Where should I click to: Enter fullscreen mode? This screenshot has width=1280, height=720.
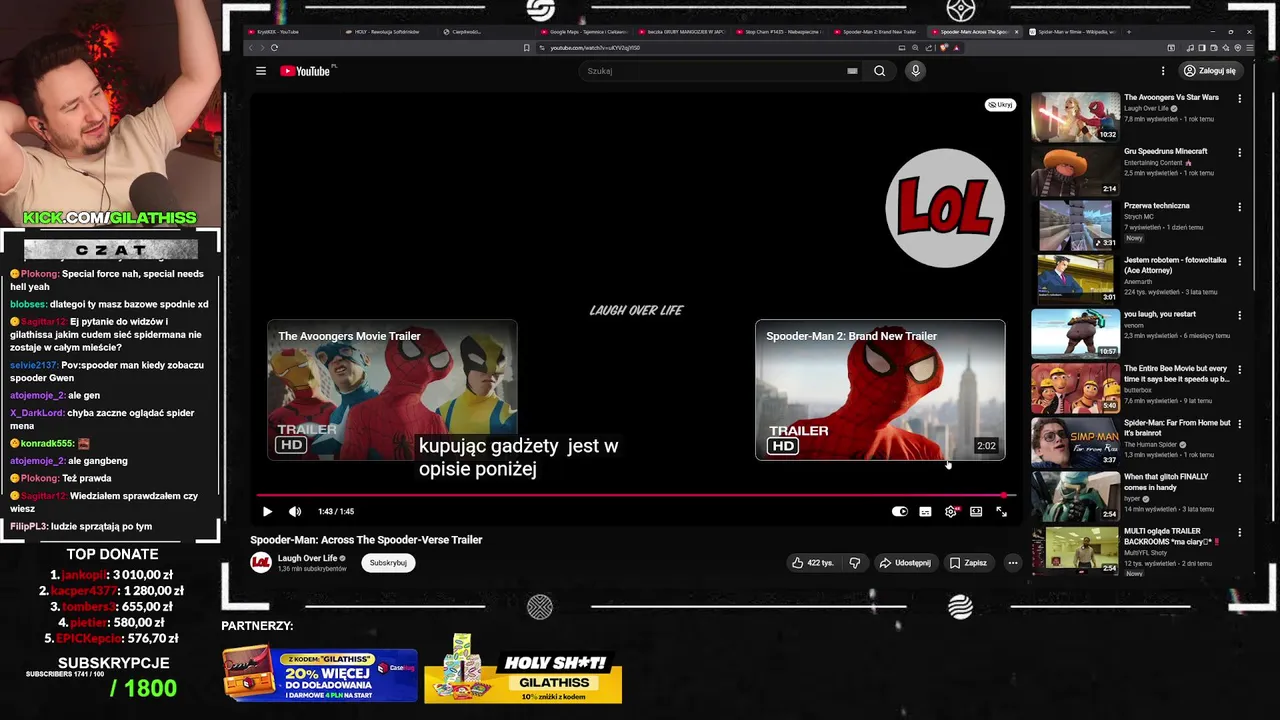coord(1001,512)
